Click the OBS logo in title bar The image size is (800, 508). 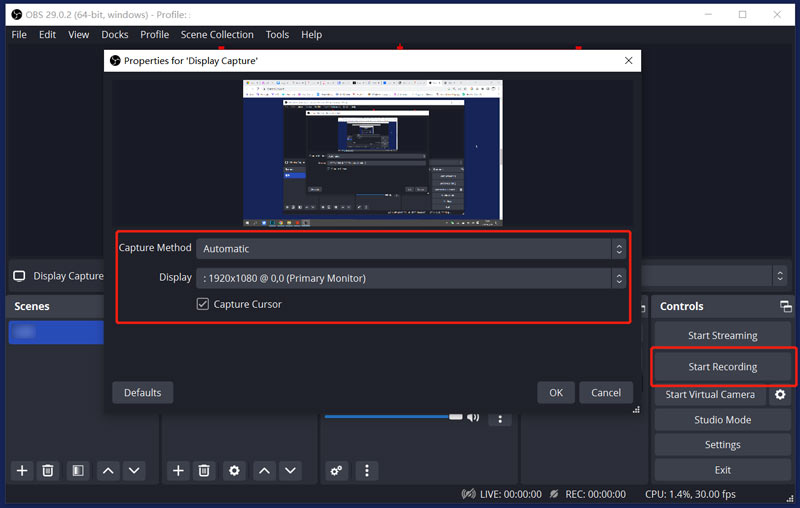click(16, 14)
